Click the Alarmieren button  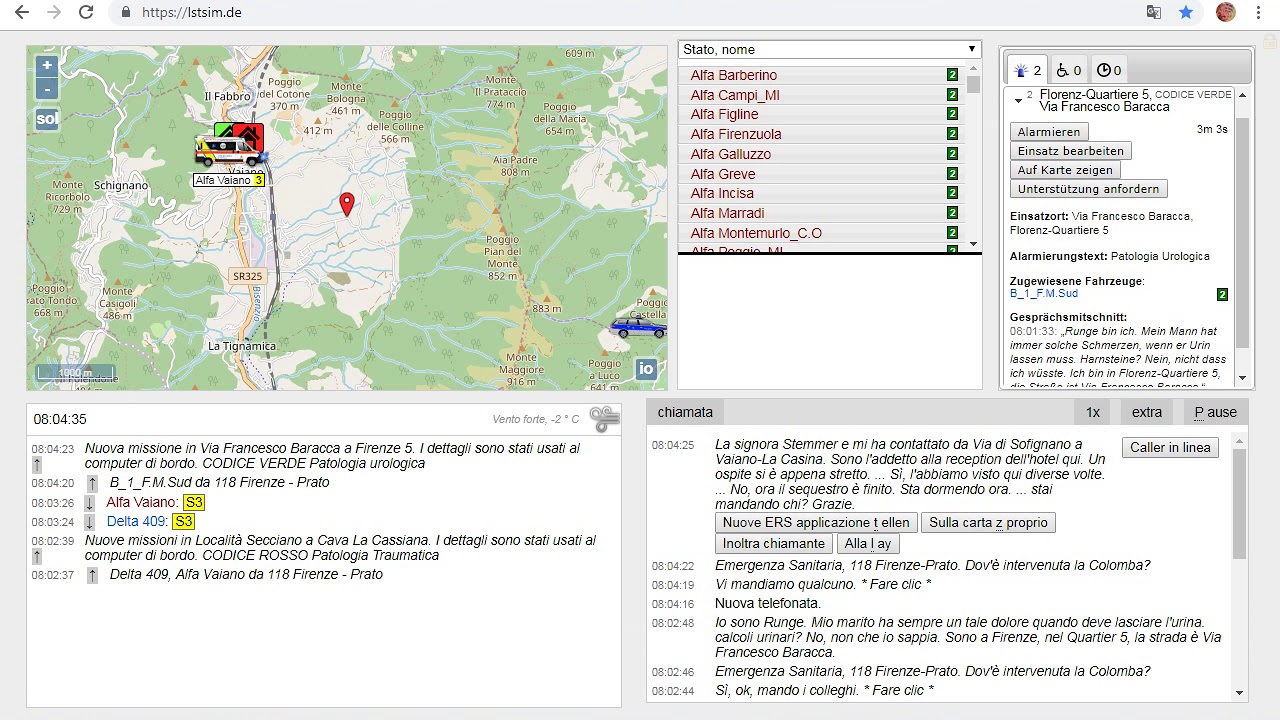1049,132
